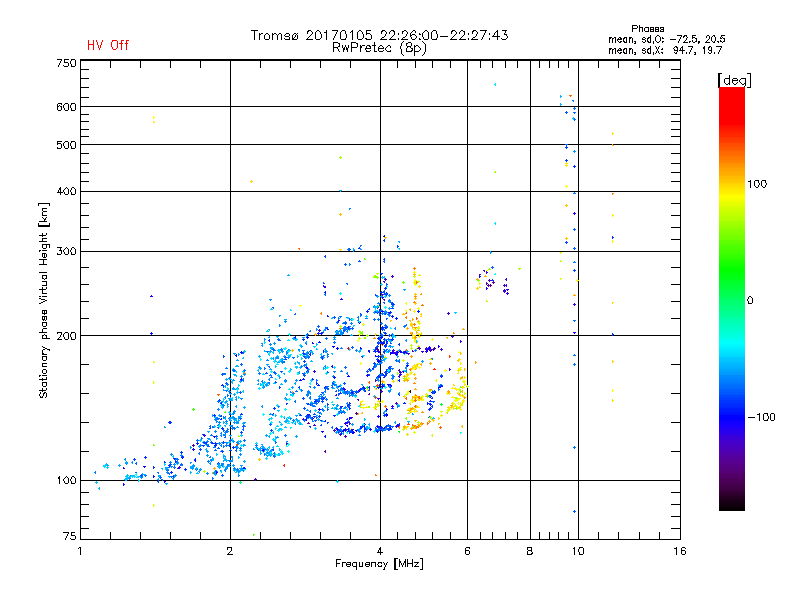Viewport: 800px width, 600px height.
Task: Click the 'Frequency [MHz]' axis title
Action: pyautogui.click(x=379, y=564)
